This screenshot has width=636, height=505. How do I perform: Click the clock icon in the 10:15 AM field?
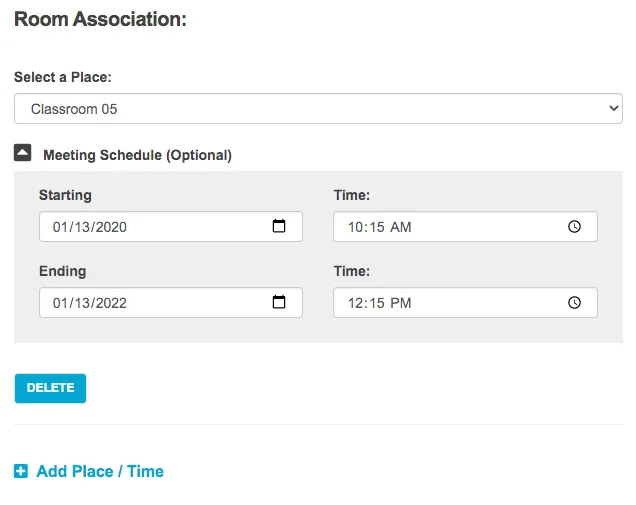[574, 227]
